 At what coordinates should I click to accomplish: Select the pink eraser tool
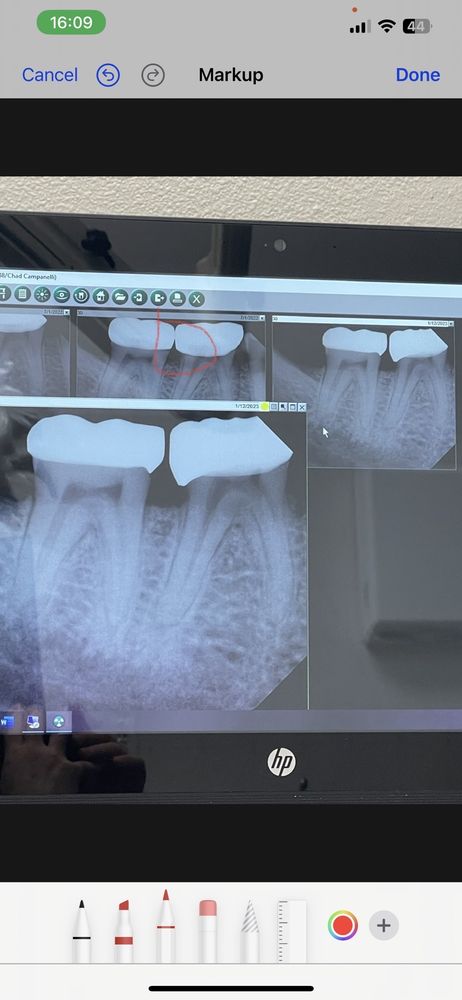(x=207, y=930)
